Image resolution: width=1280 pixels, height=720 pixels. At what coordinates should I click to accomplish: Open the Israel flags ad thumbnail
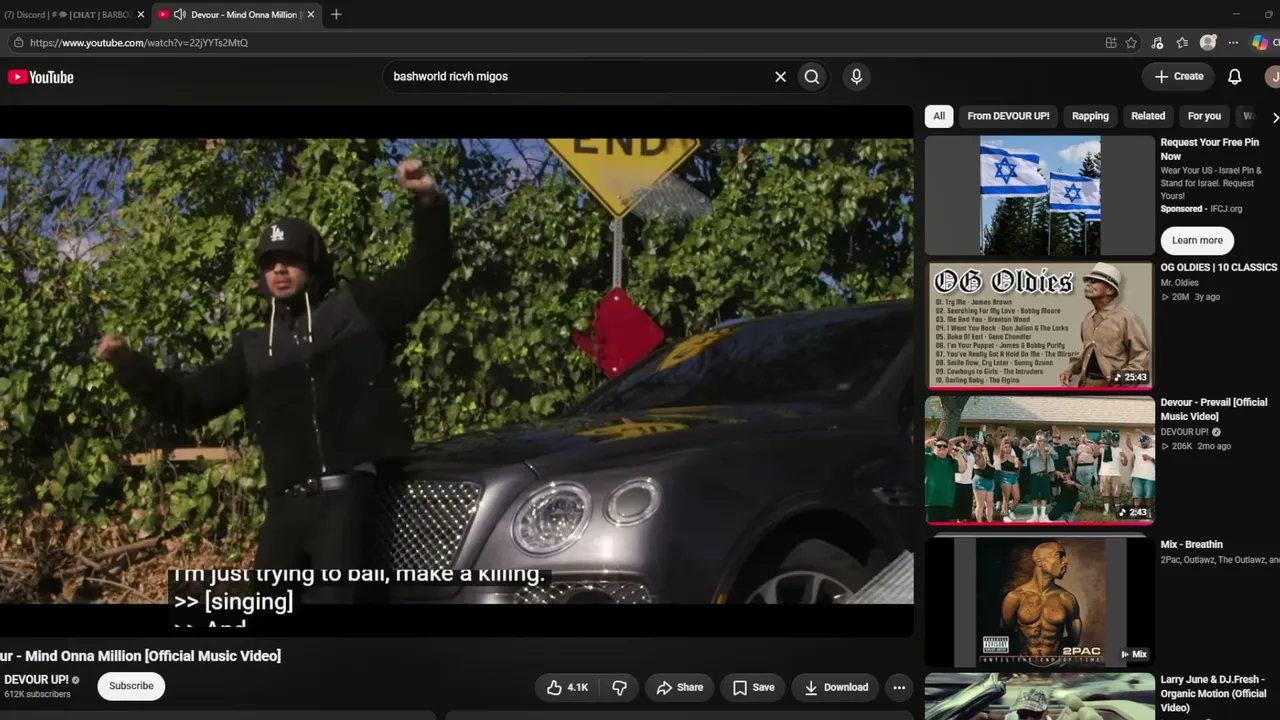[x=1039, y=195]
